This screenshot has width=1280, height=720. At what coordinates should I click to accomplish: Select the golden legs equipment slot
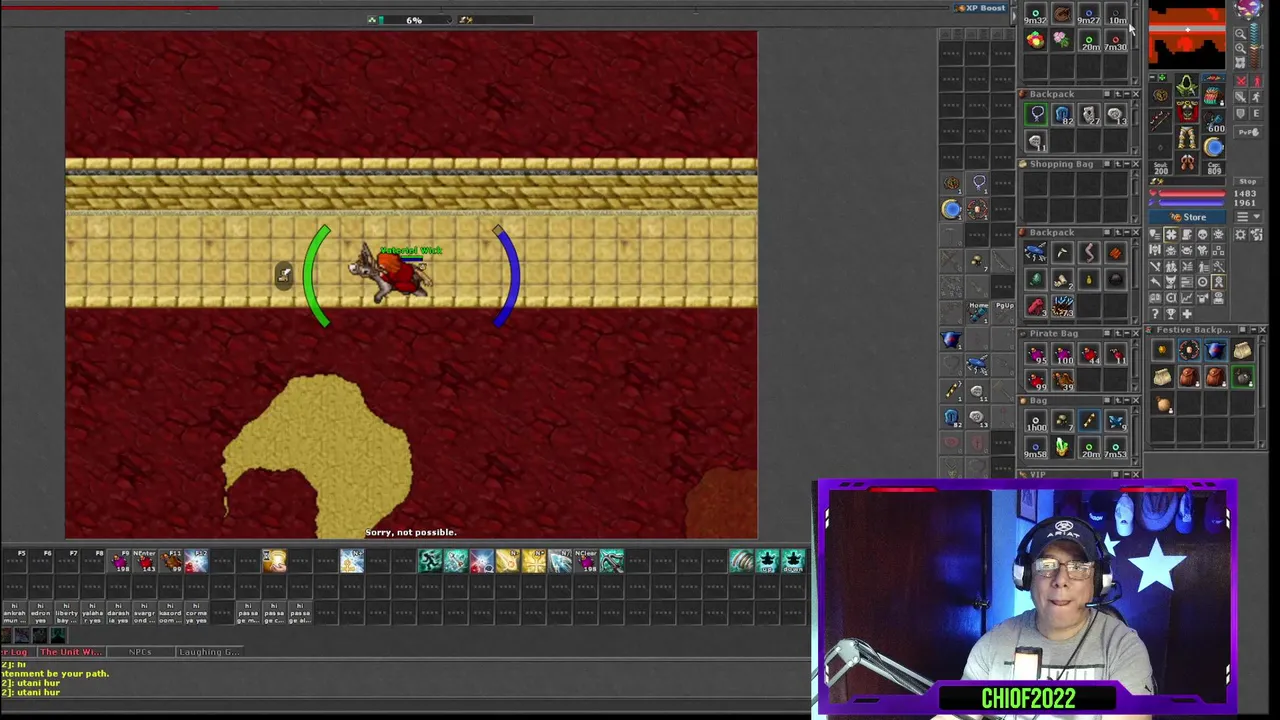1186,137
